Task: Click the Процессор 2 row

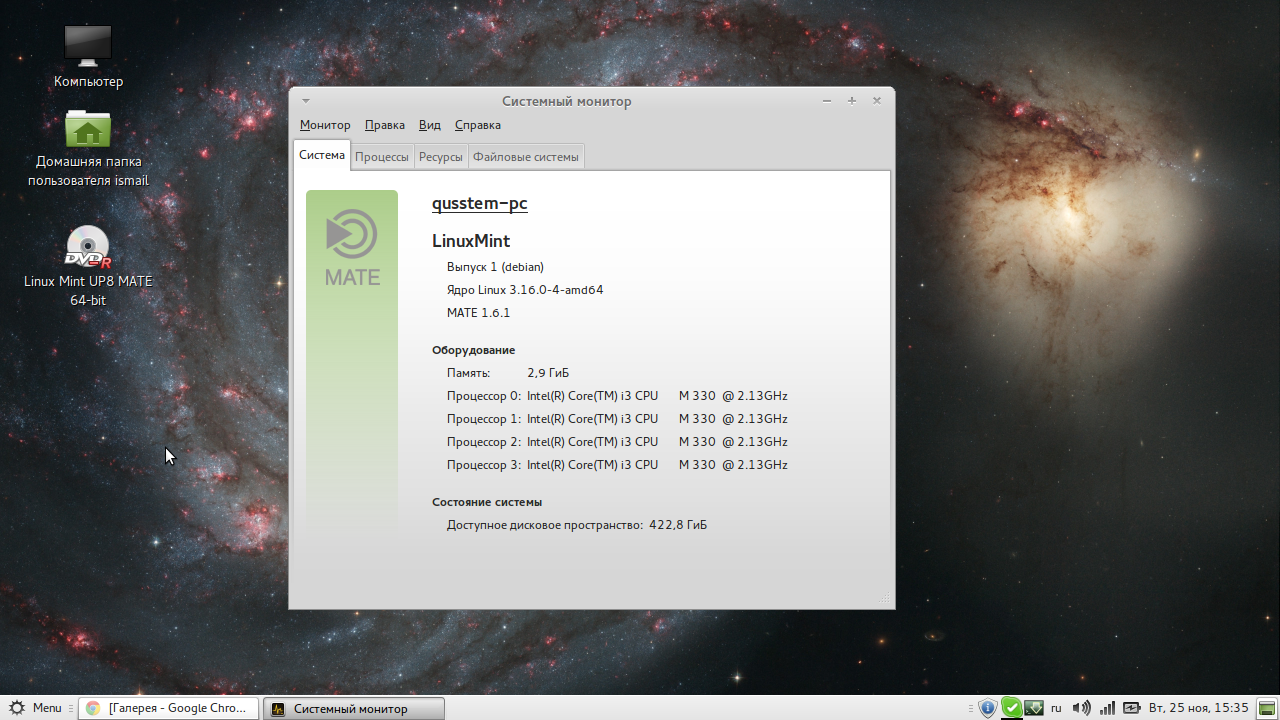Action: [x=617, y=442]
